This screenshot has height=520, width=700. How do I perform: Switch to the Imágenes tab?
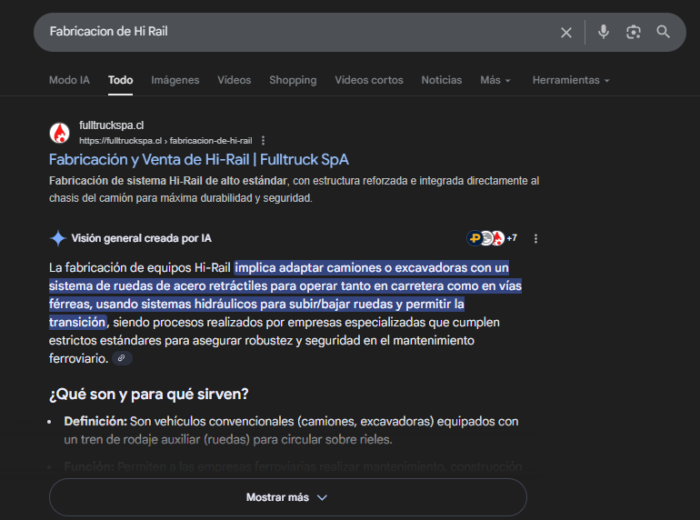tap(175, 80)
